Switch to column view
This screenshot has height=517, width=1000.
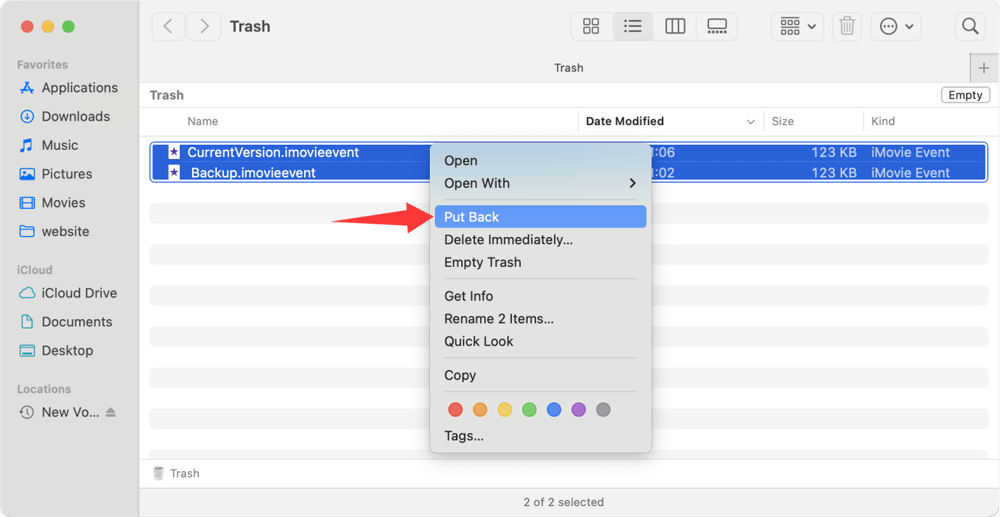675,27
